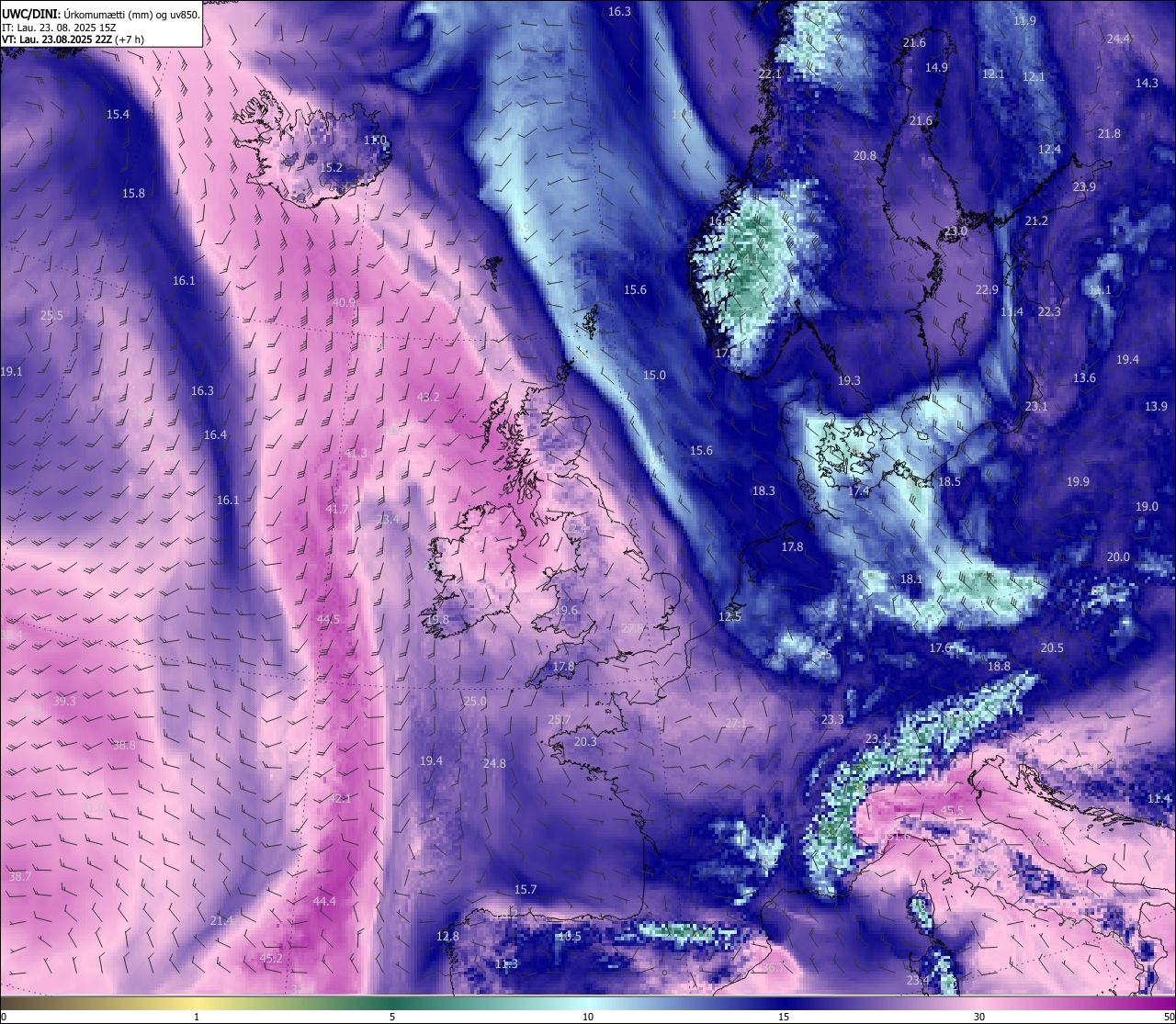Click the '30' tick on color scale
Screen dimensions: 1176x1024
coord(979,1017)
